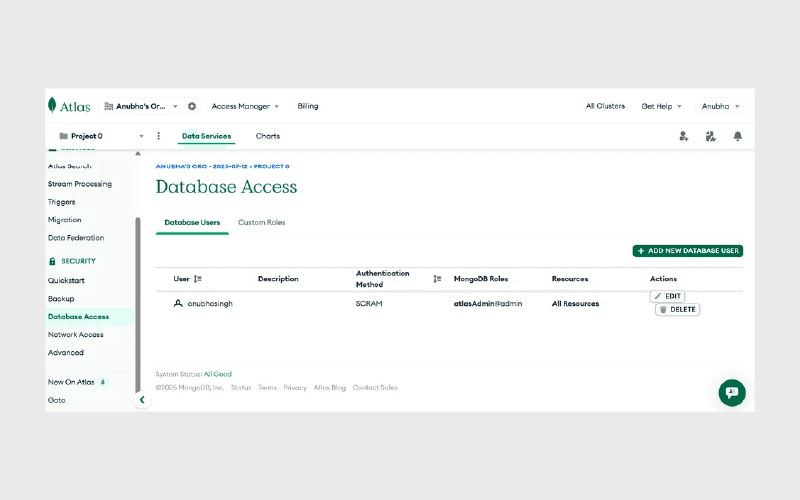Open footer Privacy link
This screenshot has width=800, height=500.
[x=295, y=388]
